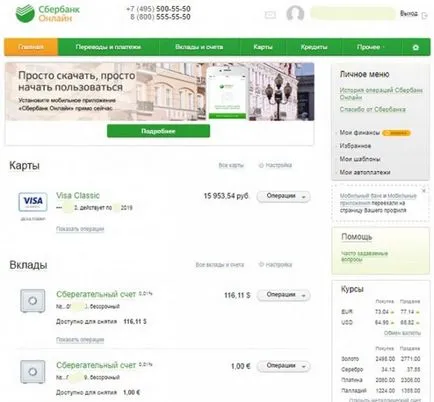Click the Платина metal rate row
The height and width of the screenshot is (402, 434).
[380, 380]
